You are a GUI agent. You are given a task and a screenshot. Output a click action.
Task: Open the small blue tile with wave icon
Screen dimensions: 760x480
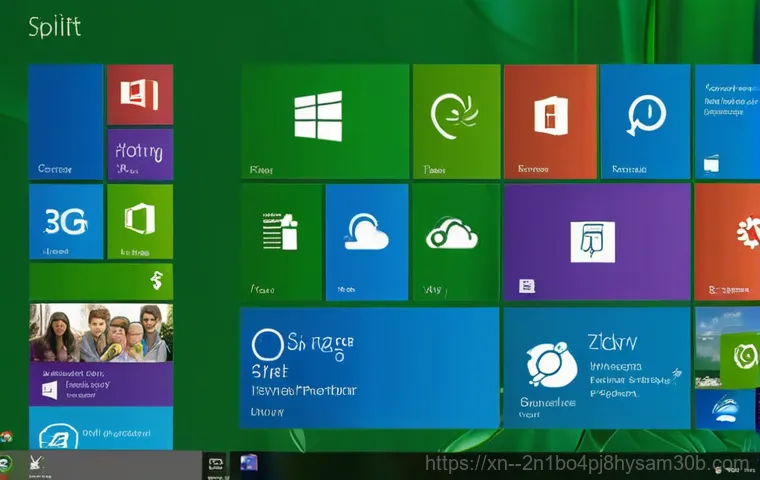click(726, 410)
